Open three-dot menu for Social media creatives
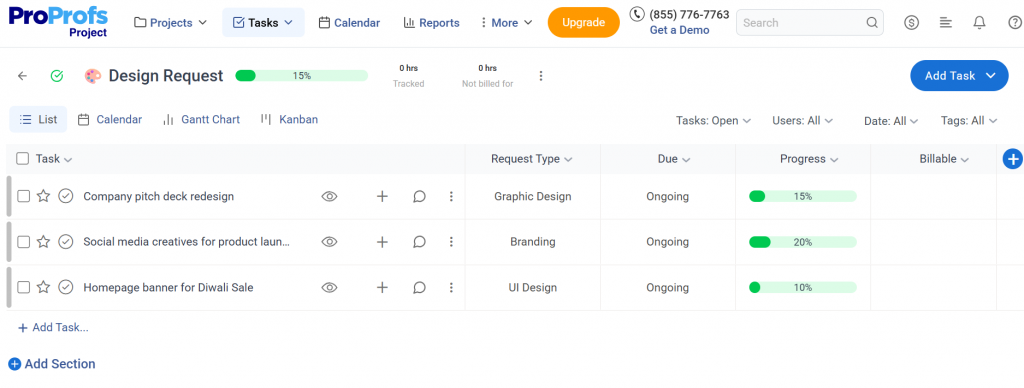The height and width of the screenshot is (388, 1024). (x=451, y=242)
